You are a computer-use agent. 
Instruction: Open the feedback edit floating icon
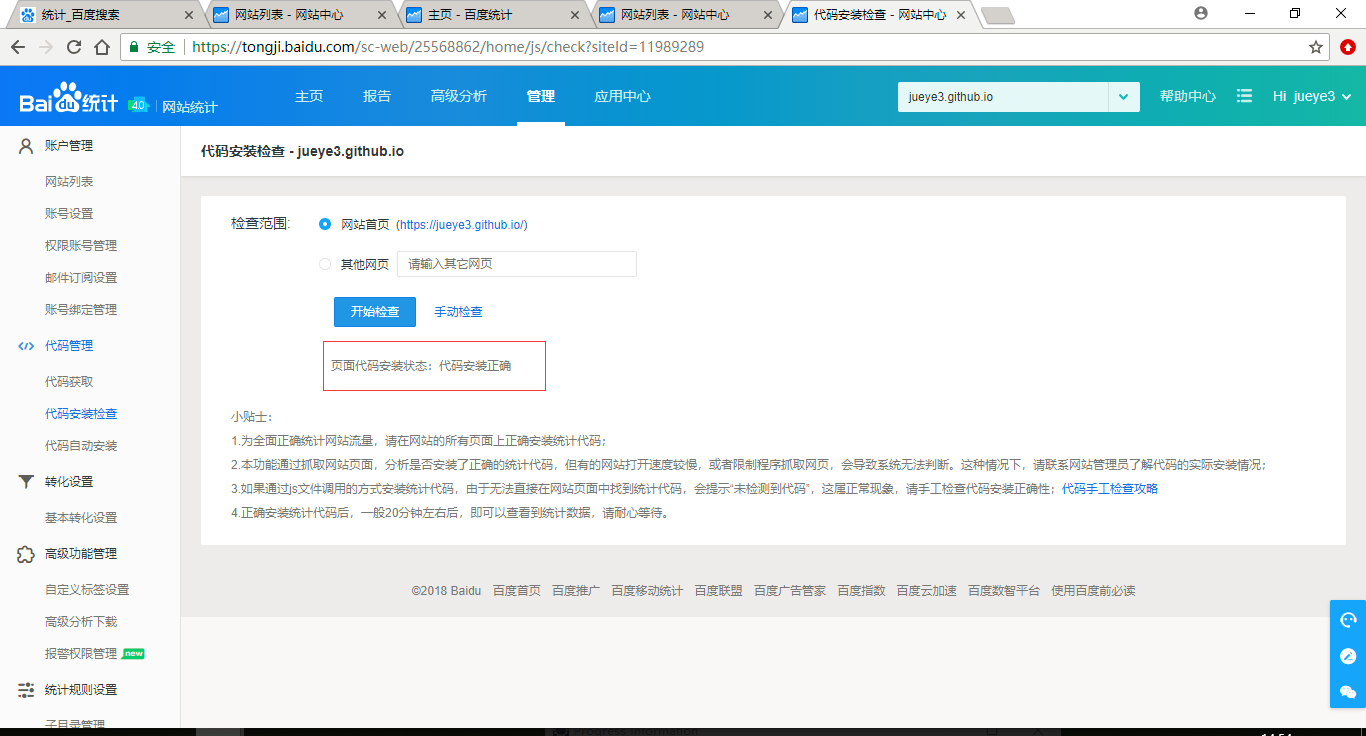click(x=1348, y=656)
